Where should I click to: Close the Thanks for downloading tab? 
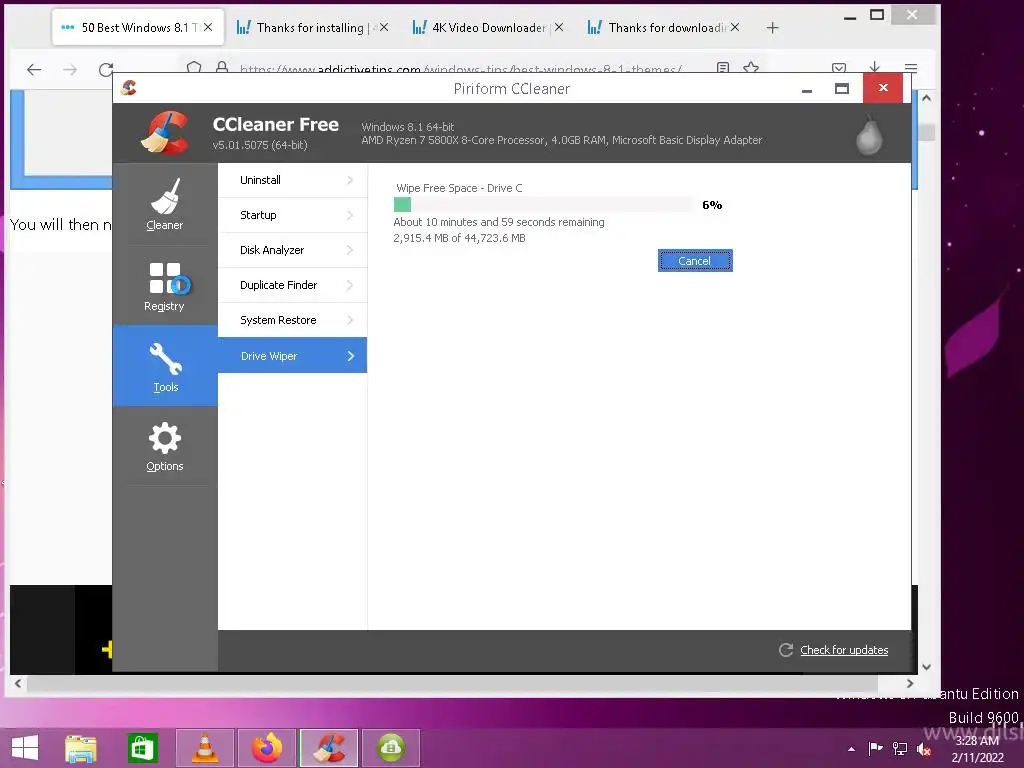coord(735,27)
